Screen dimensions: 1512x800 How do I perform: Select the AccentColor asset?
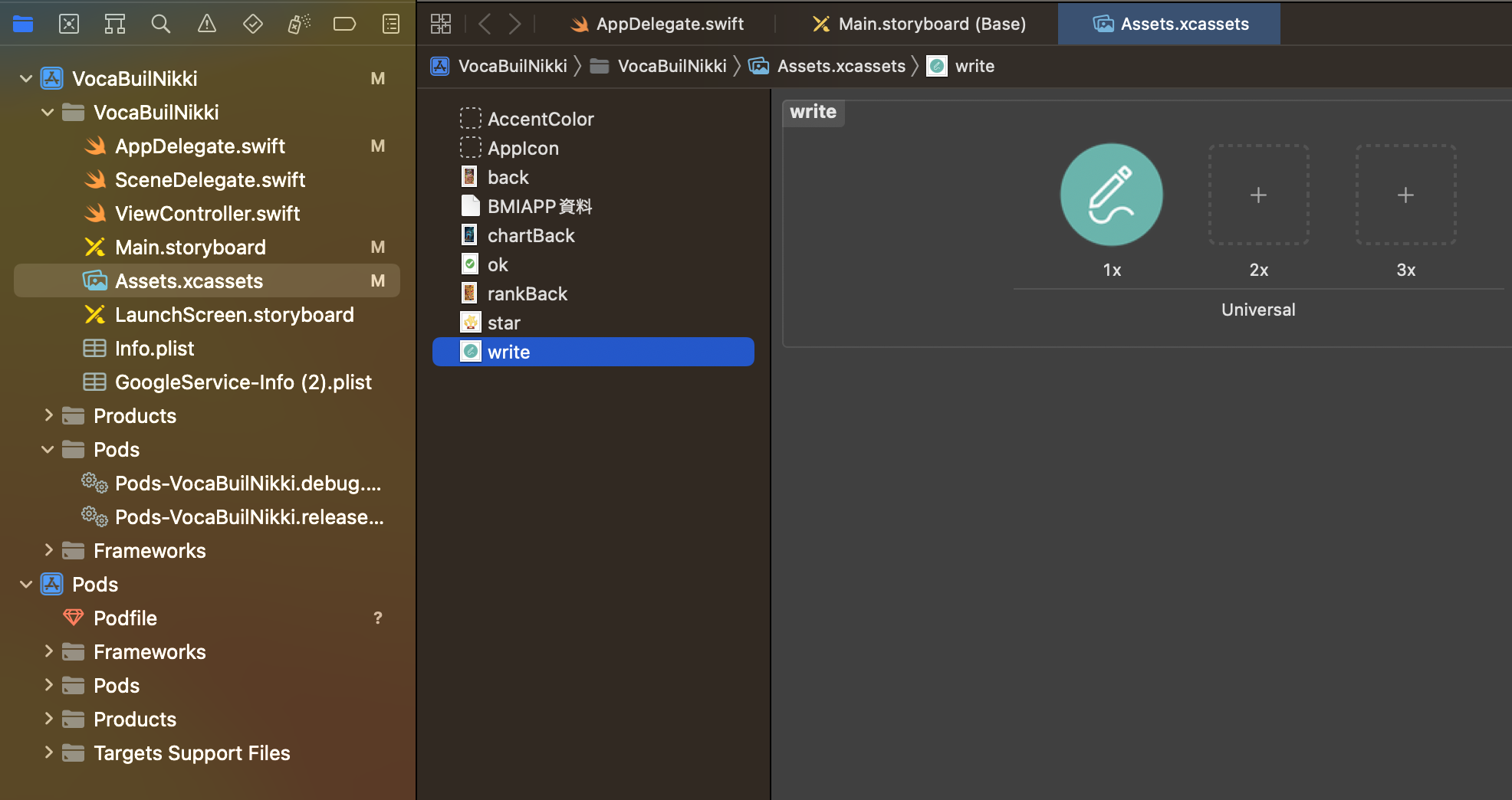click(593, 119)
